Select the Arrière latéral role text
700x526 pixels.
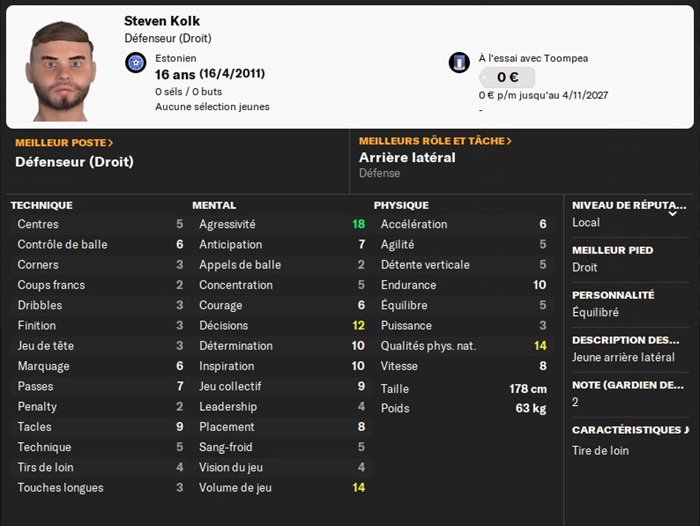pos(407,158)
